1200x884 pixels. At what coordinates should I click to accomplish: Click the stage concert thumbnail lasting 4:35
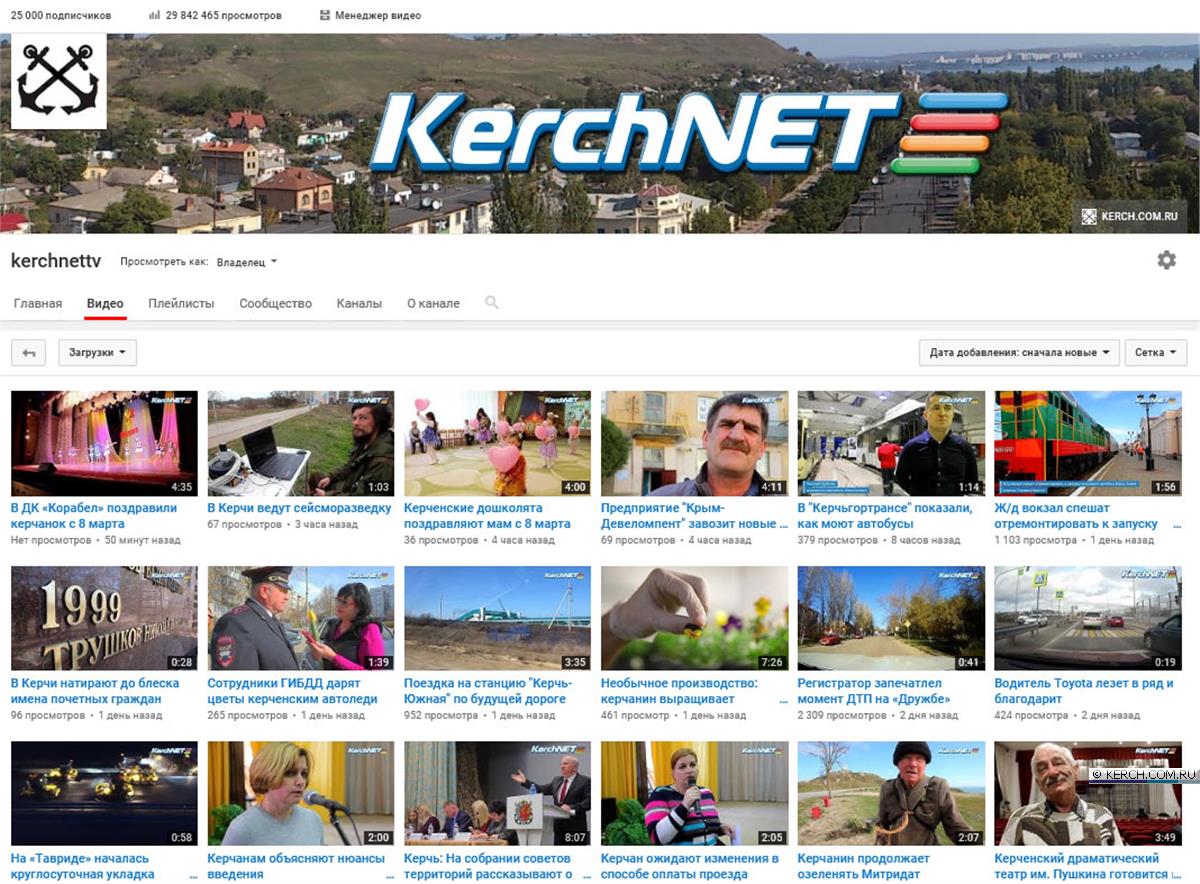point(104,444)
